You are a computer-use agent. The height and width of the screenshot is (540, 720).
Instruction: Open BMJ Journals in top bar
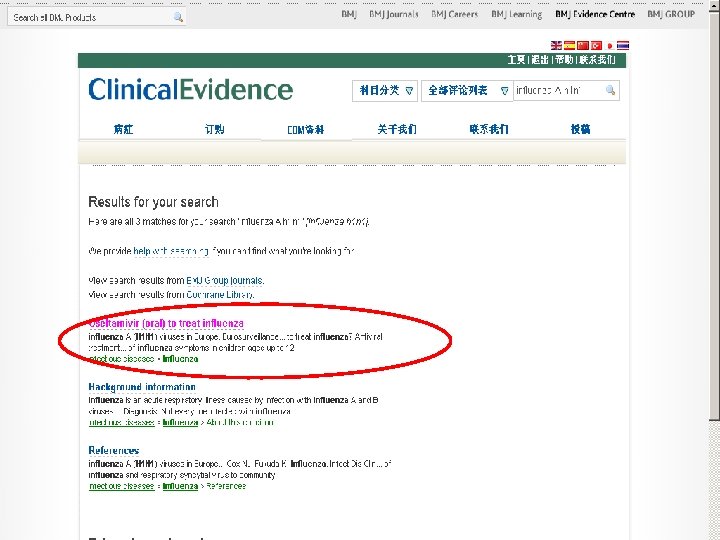tap(394, 14)
